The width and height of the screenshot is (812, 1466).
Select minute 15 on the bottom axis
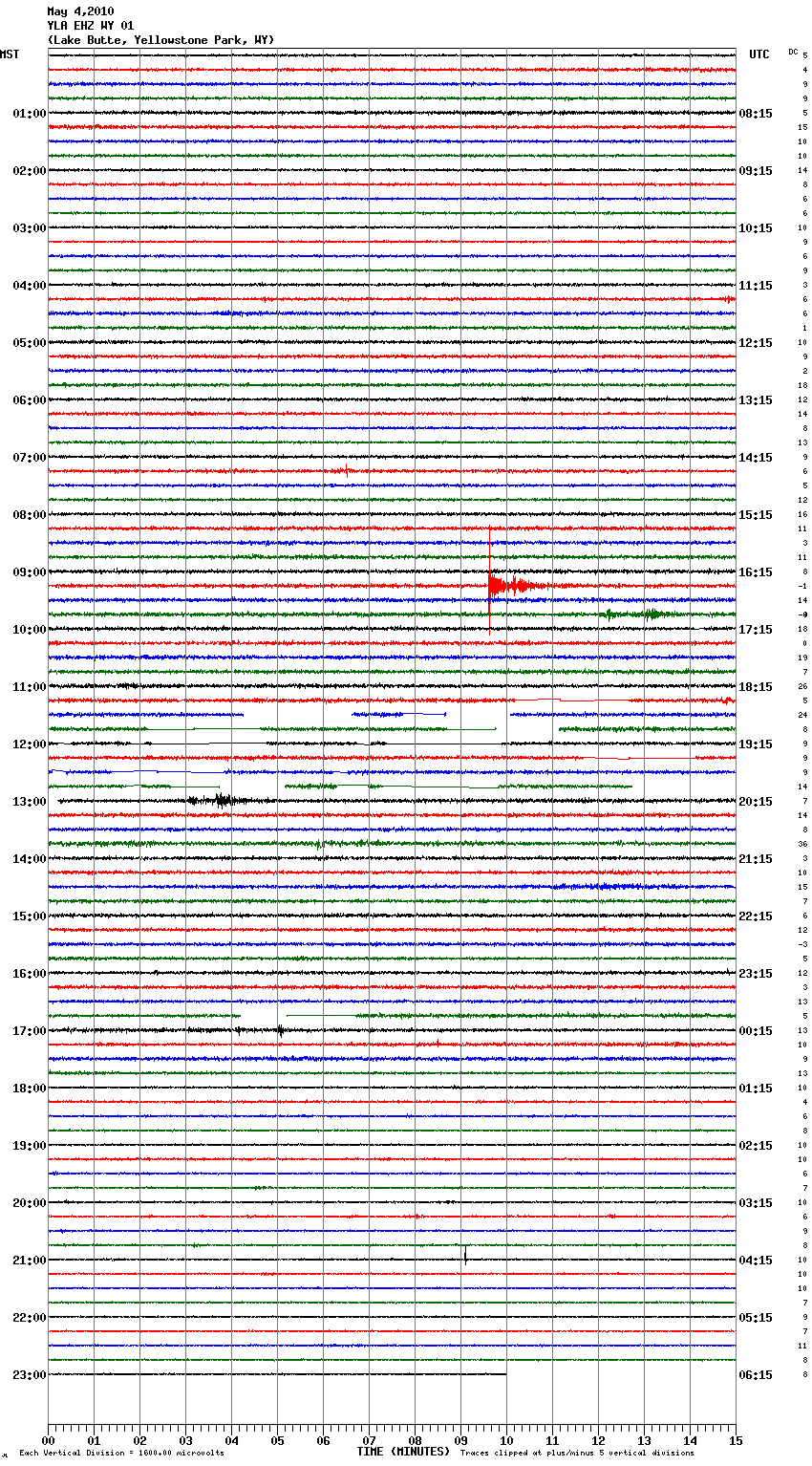735,1440
